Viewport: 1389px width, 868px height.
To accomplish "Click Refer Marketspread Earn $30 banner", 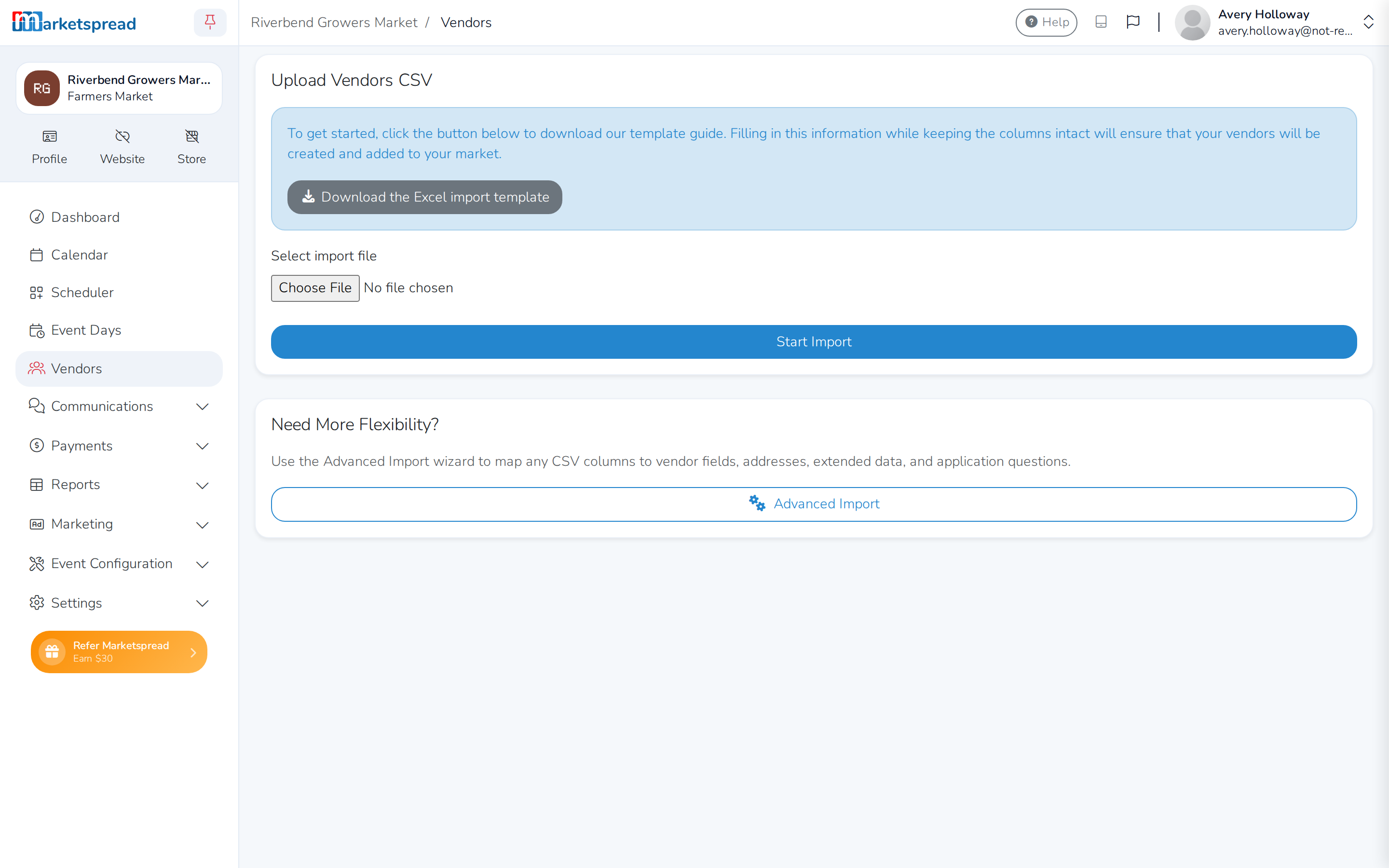I will click(119, 652).
